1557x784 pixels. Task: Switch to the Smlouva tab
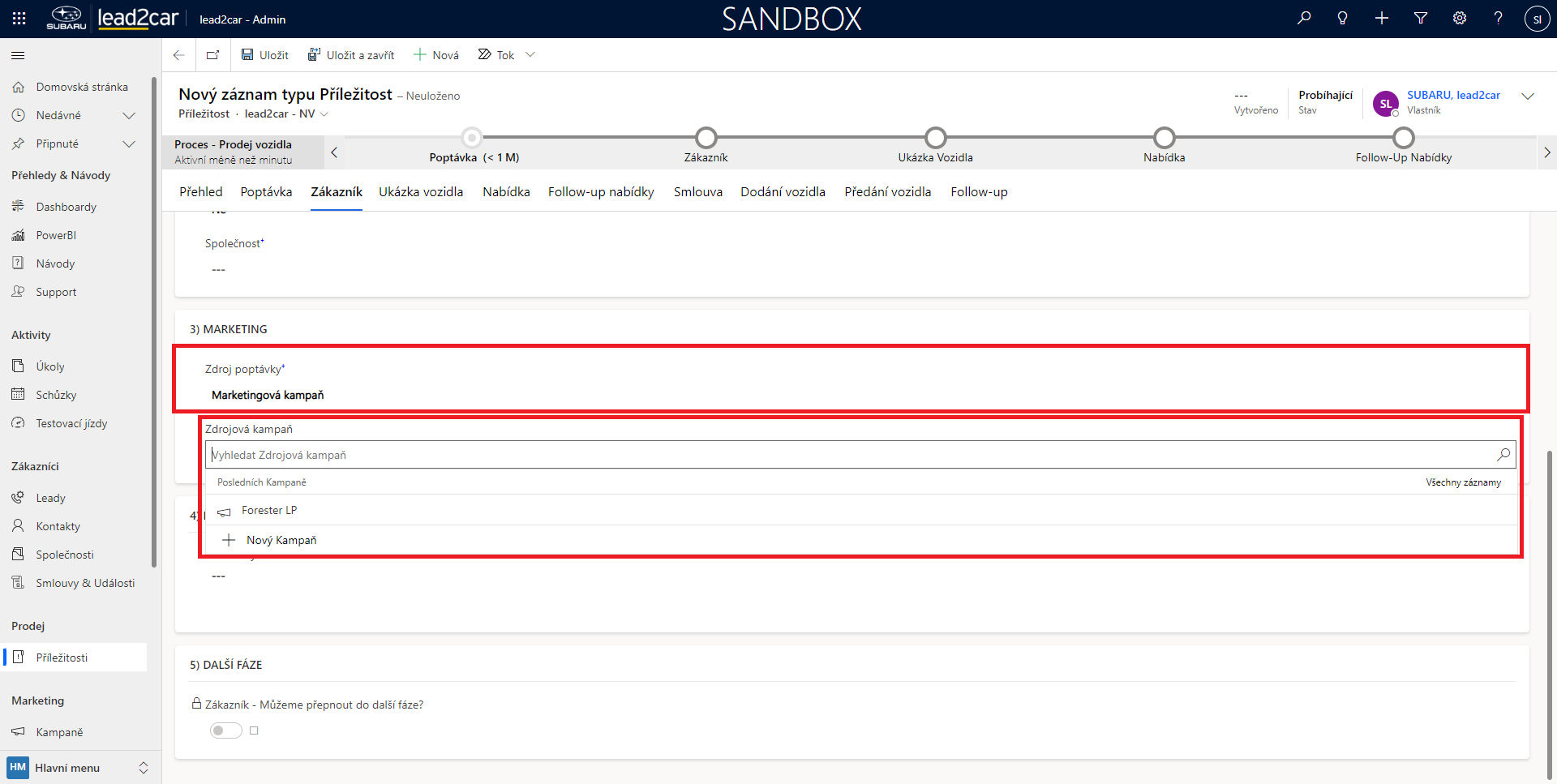(697, 192)
